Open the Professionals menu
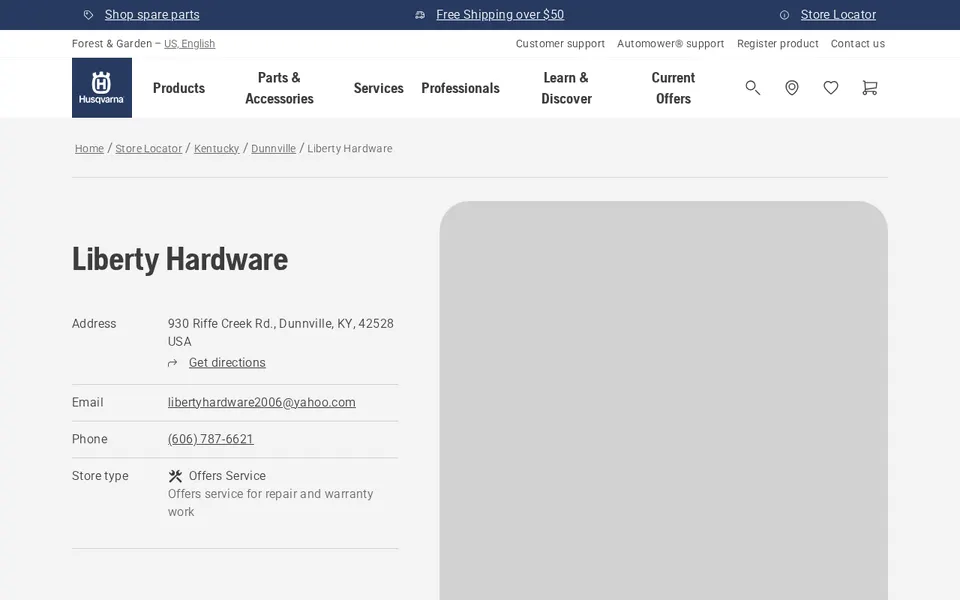This screenshot has width=960, height=600. [x=460, y=88]
